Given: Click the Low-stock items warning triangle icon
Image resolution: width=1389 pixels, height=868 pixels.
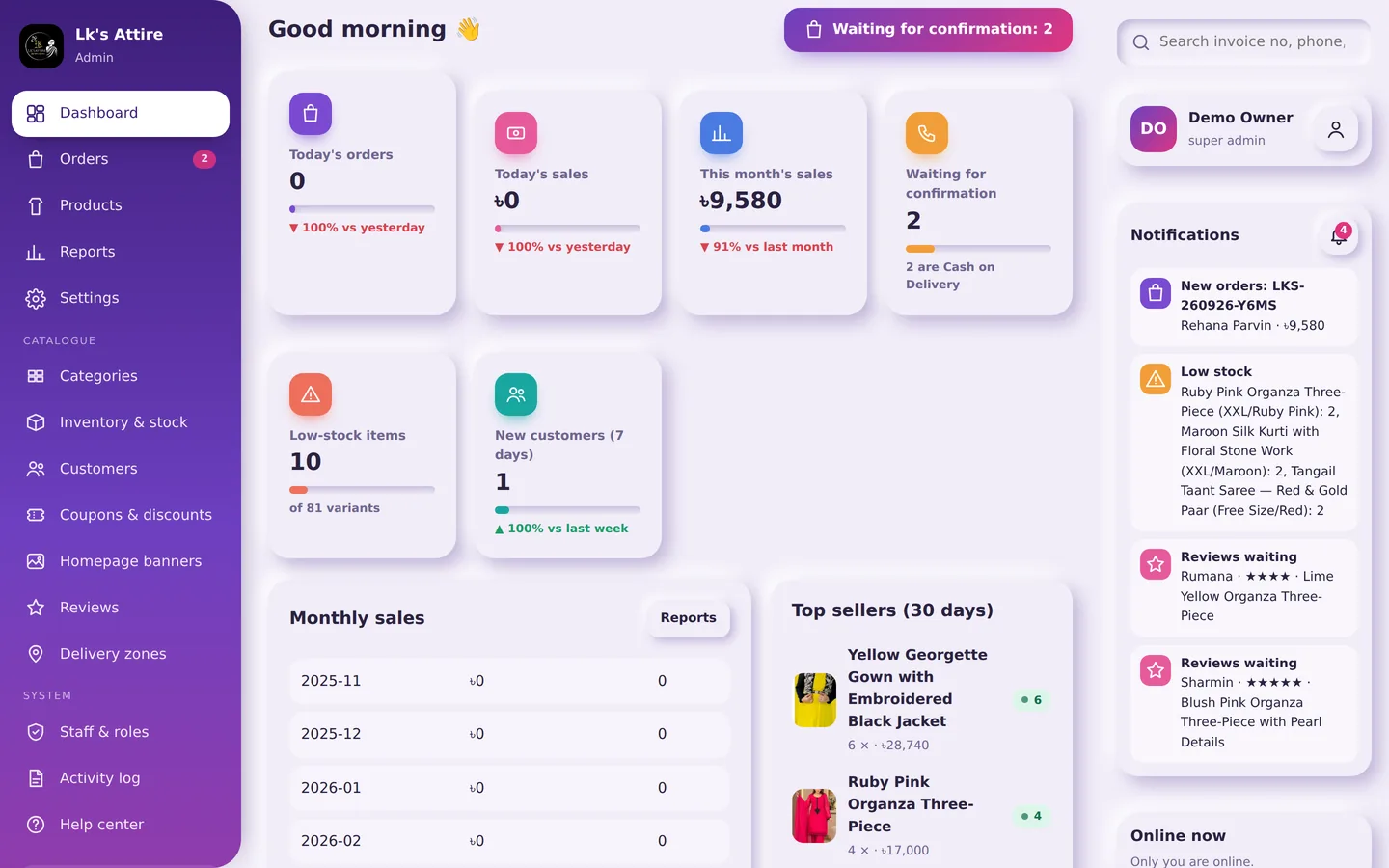Looking at the screenshot, I should point(311,394).
